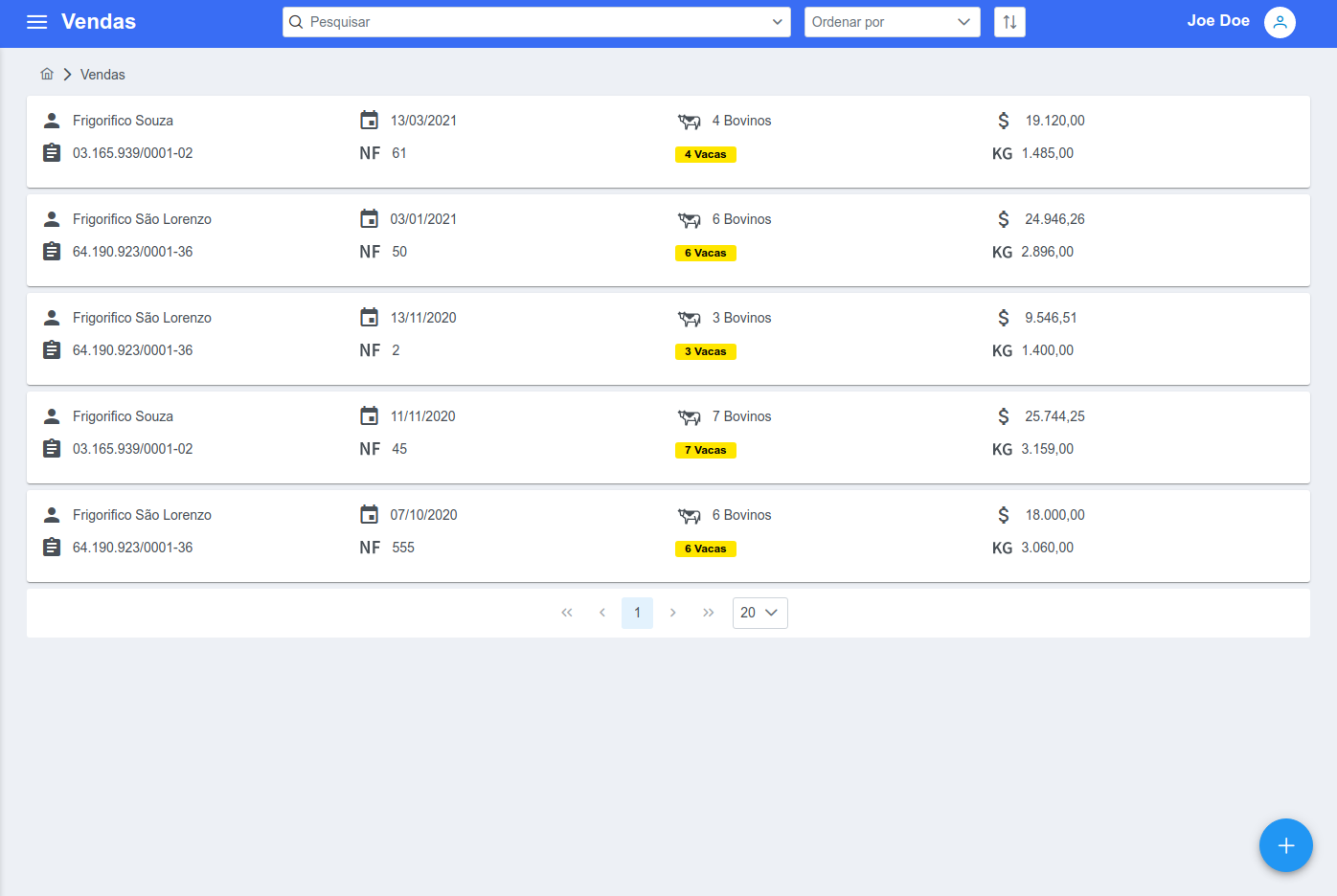Click calendar icon next to 07/10/2020
Image resolution: width=1337 pixels, height=896 pixels.
coord(369,515)
